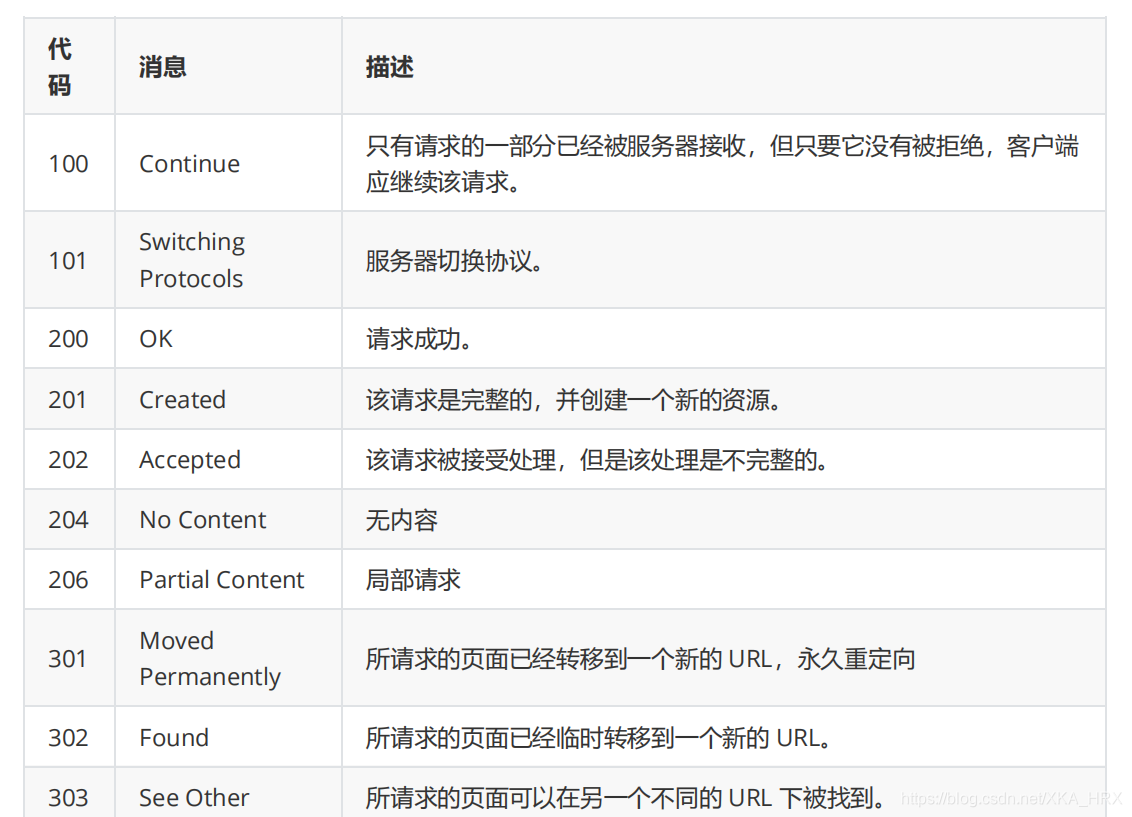
Task: Click status code 204
Action: point(68,519)
